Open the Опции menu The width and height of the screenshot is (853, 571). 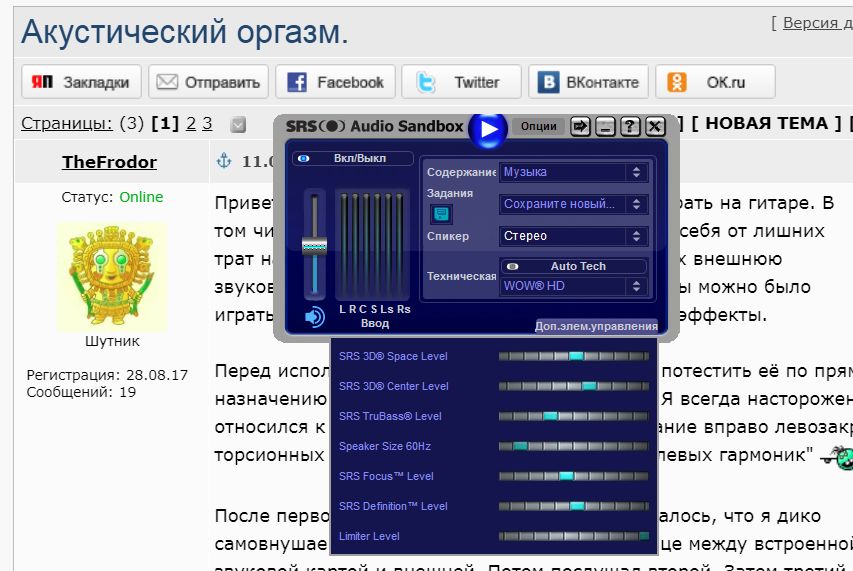point(539,126)
